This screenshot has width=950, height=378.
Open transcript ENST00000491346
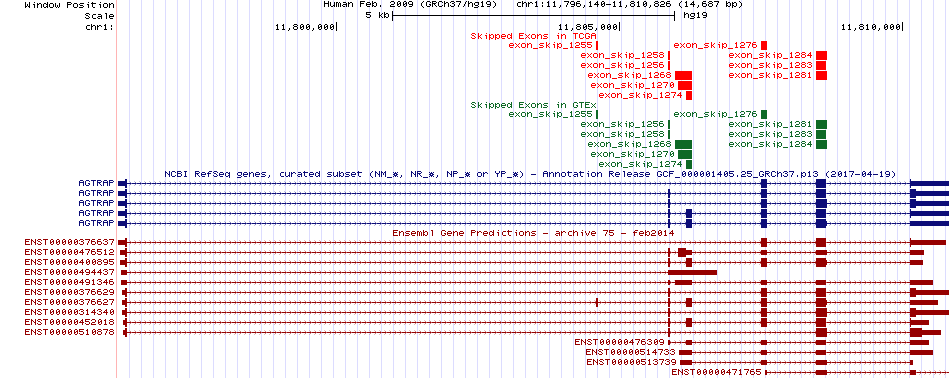(x=70, y=282)
